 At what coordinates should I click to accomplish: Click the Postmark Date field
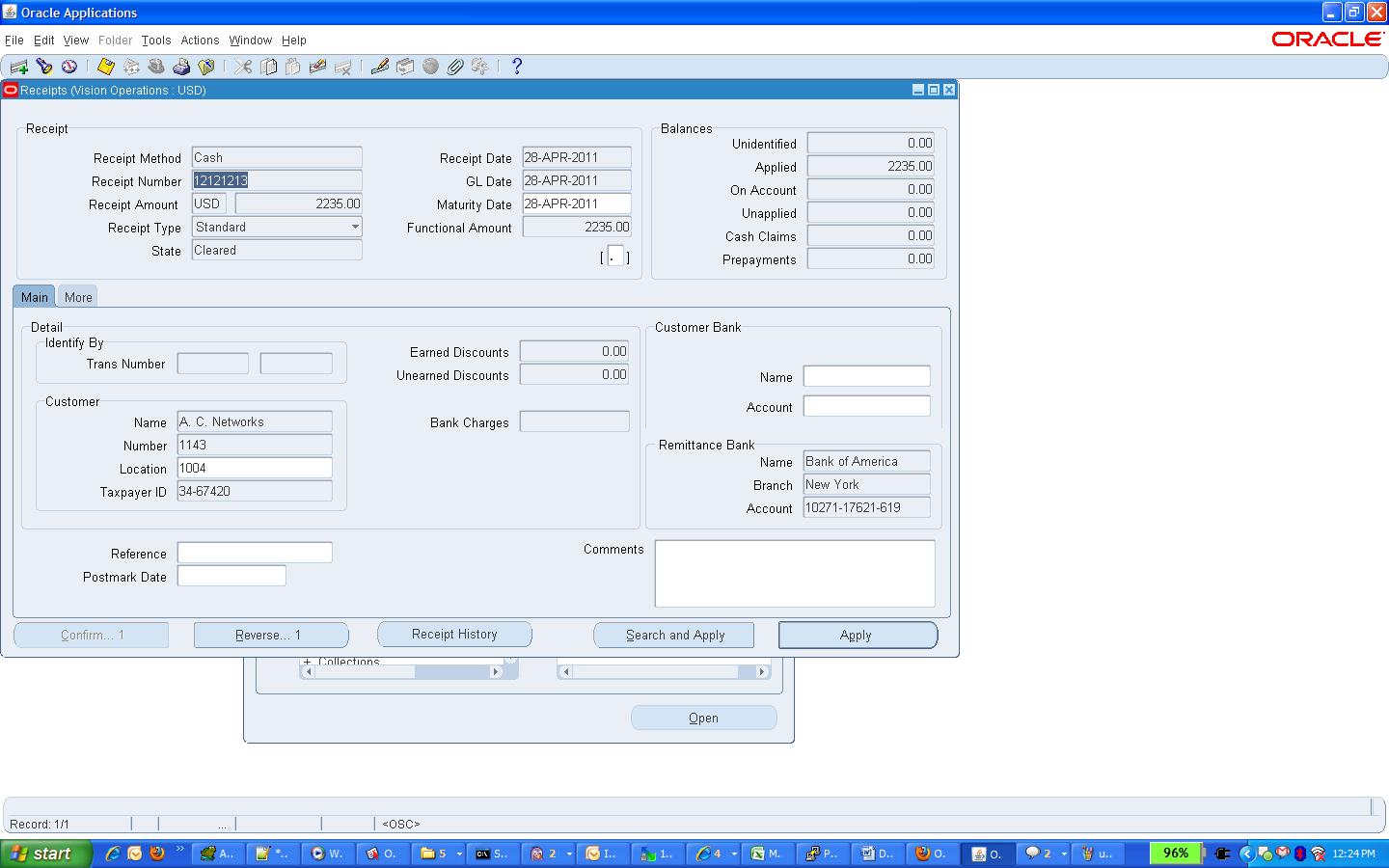tap(231, 576)
